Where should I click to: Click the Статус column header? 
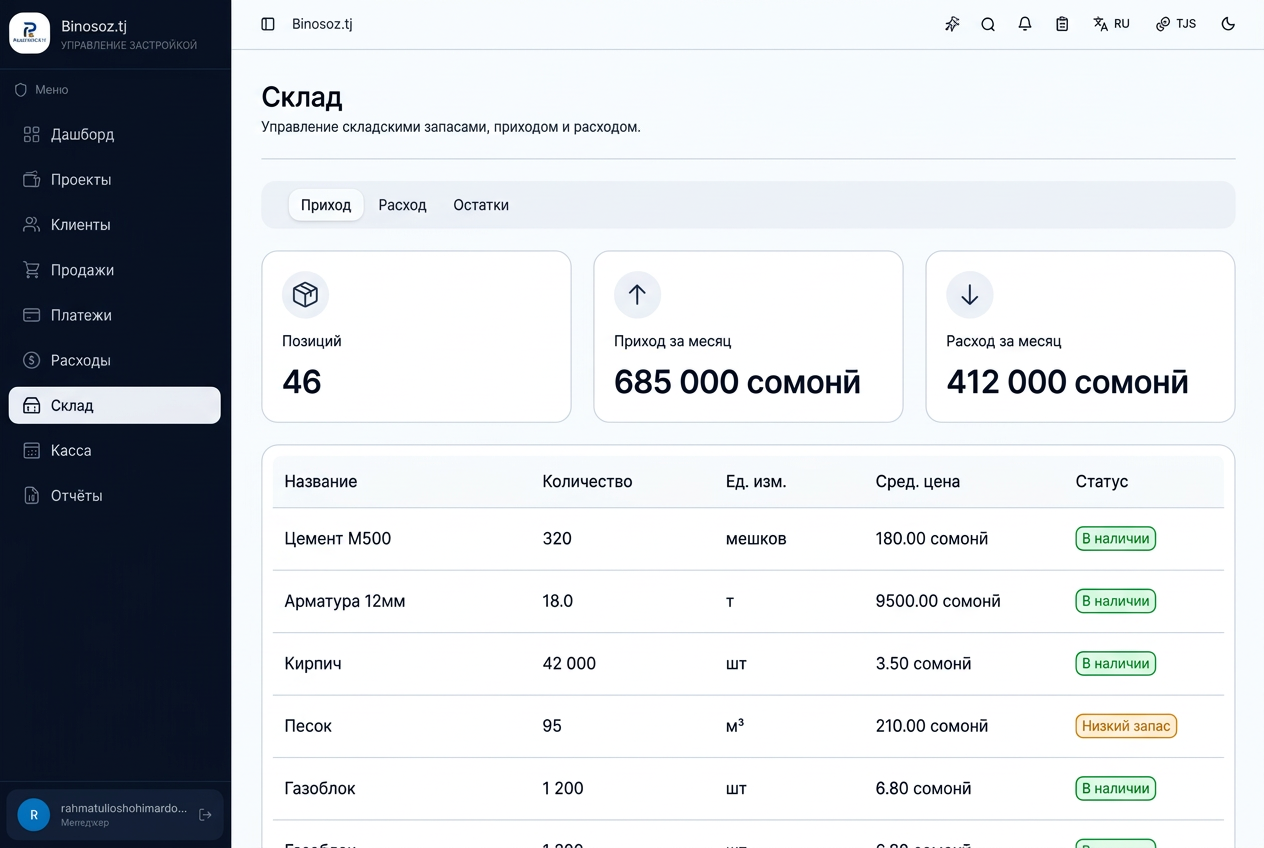pyautogui.click(x=1102, y=481)
